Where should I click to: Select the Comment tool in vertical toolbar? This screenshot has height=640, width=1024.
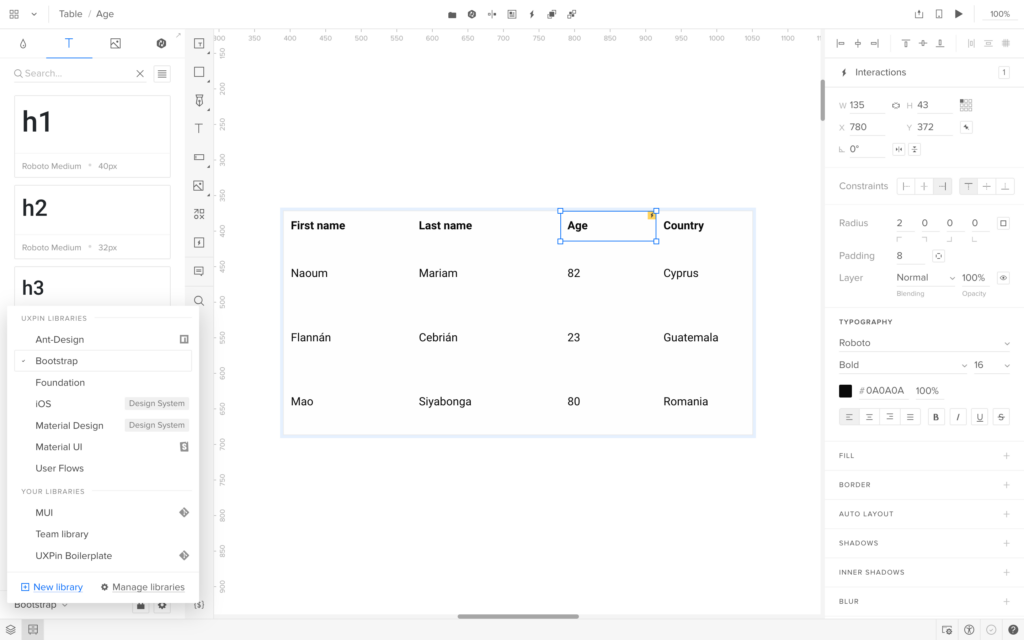point(199,271)
